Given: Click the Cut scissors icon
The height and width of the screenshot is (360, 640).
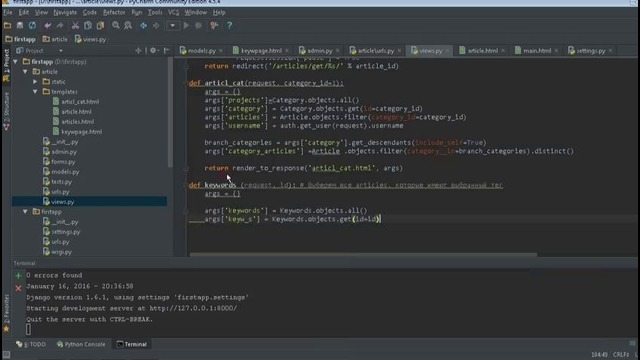Looking at the screenshot, I should [x=75, y=26].
